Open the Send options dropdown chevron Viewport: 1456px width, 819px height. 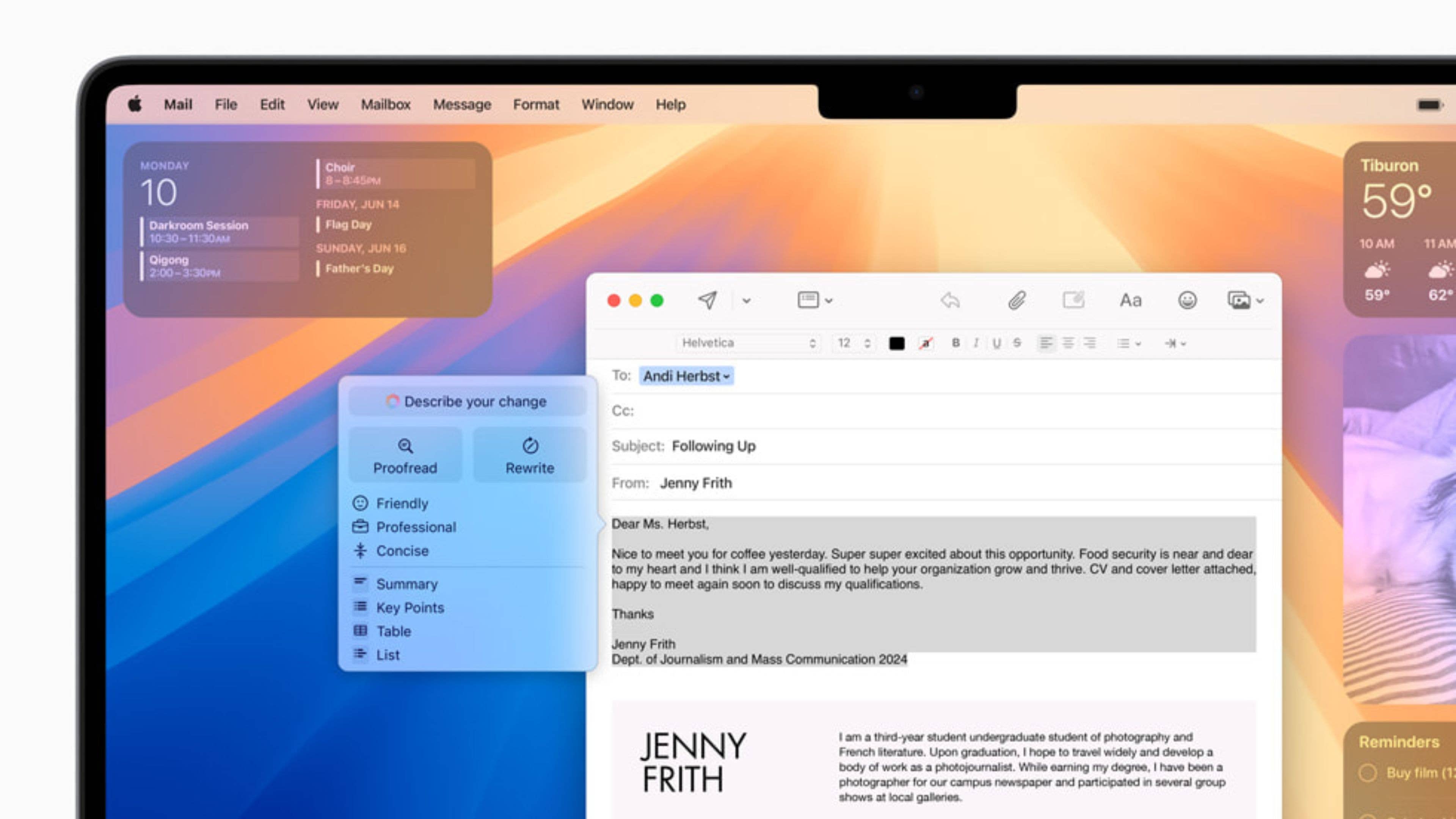coord(747,301)
